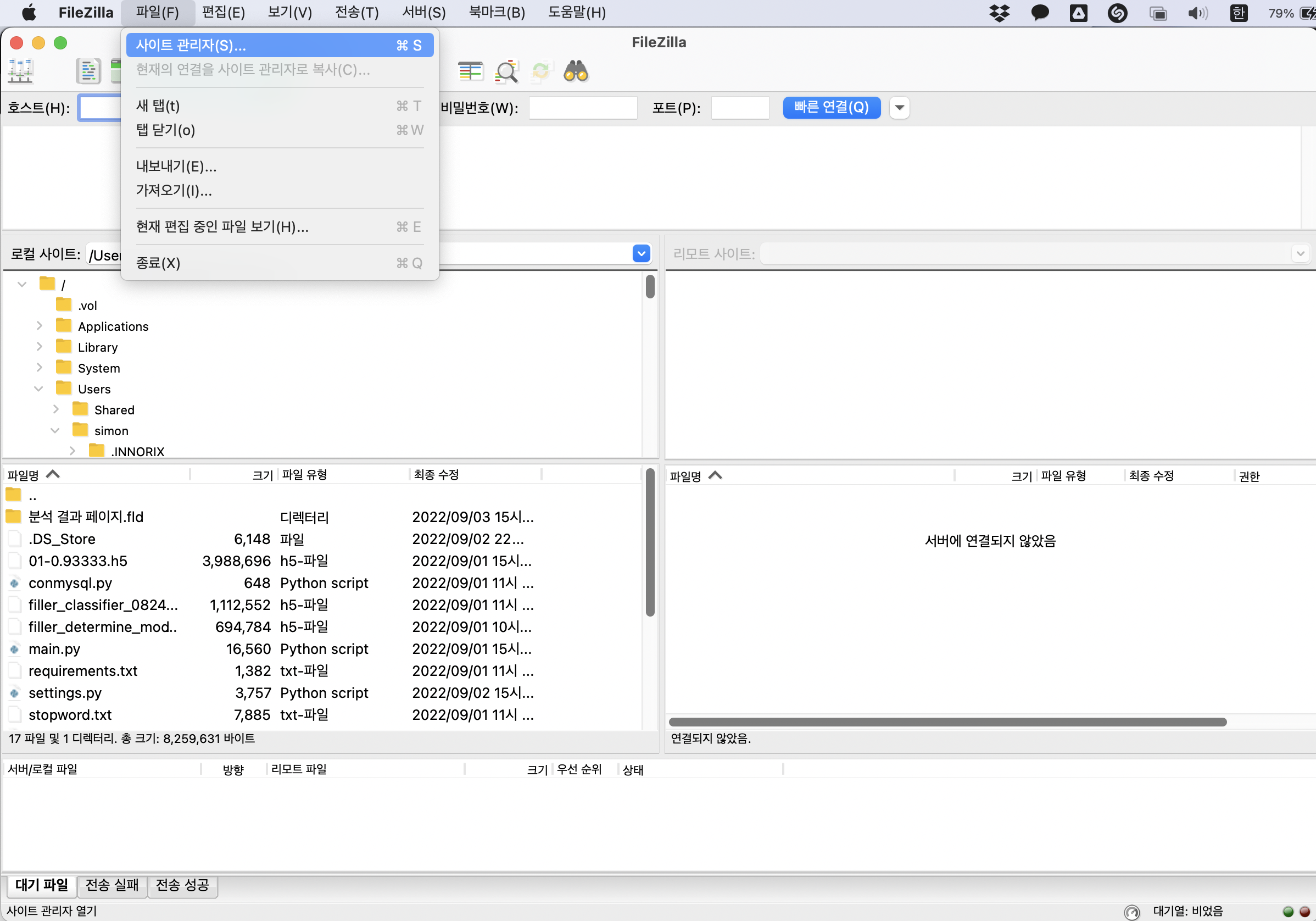Open the 전송(T) menu
Viewport: 1316px width, 921px height.
click(x=356, y=13)
